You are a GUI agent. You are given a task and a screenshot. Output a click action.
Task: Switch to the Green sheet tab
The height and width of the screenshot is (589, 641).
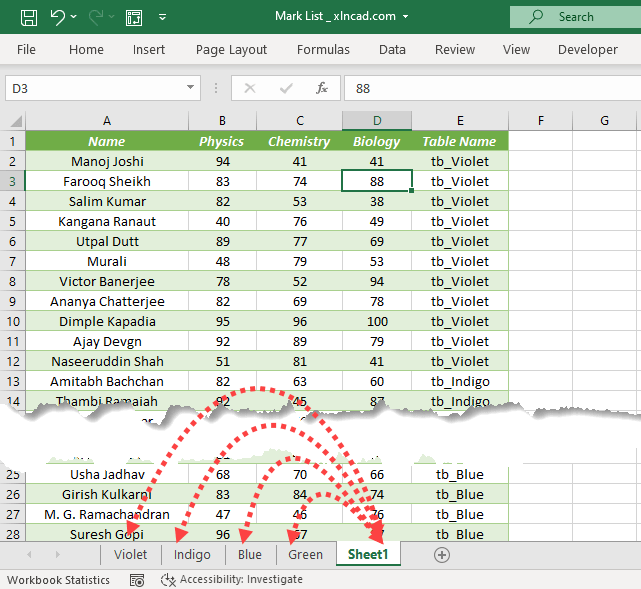[x=305, y=555]
